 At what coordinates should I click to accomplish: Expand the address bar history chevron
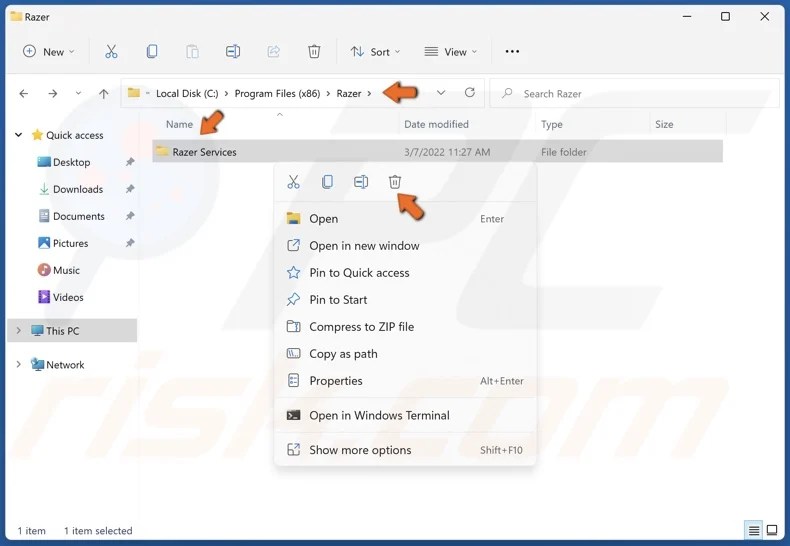(441, 93)
